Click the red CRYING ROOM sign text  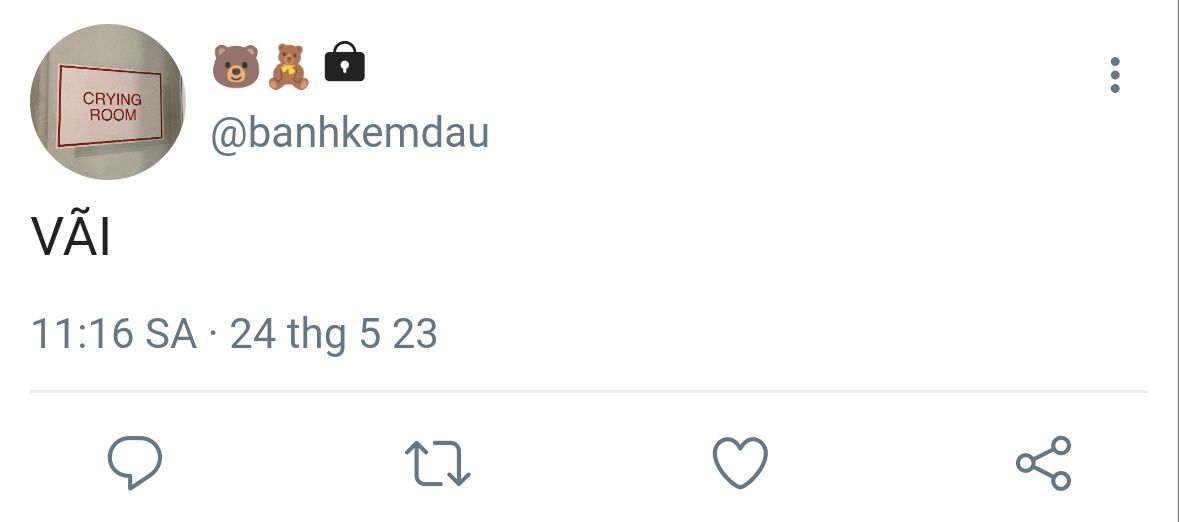[112, 107]
